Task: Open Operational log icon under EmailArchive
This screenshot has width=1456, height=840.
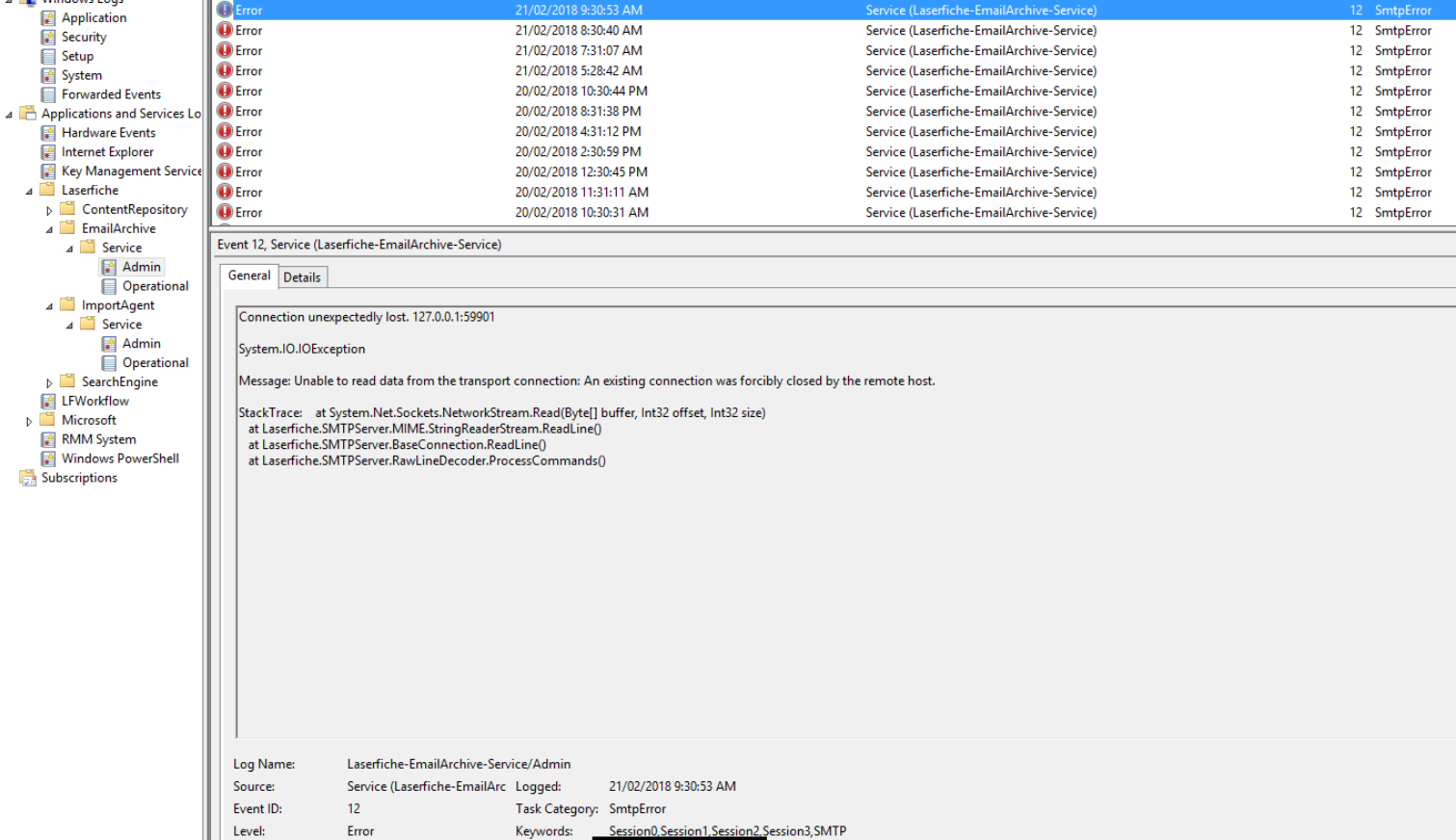Action: pyautogui.click(x=109, y=286)
